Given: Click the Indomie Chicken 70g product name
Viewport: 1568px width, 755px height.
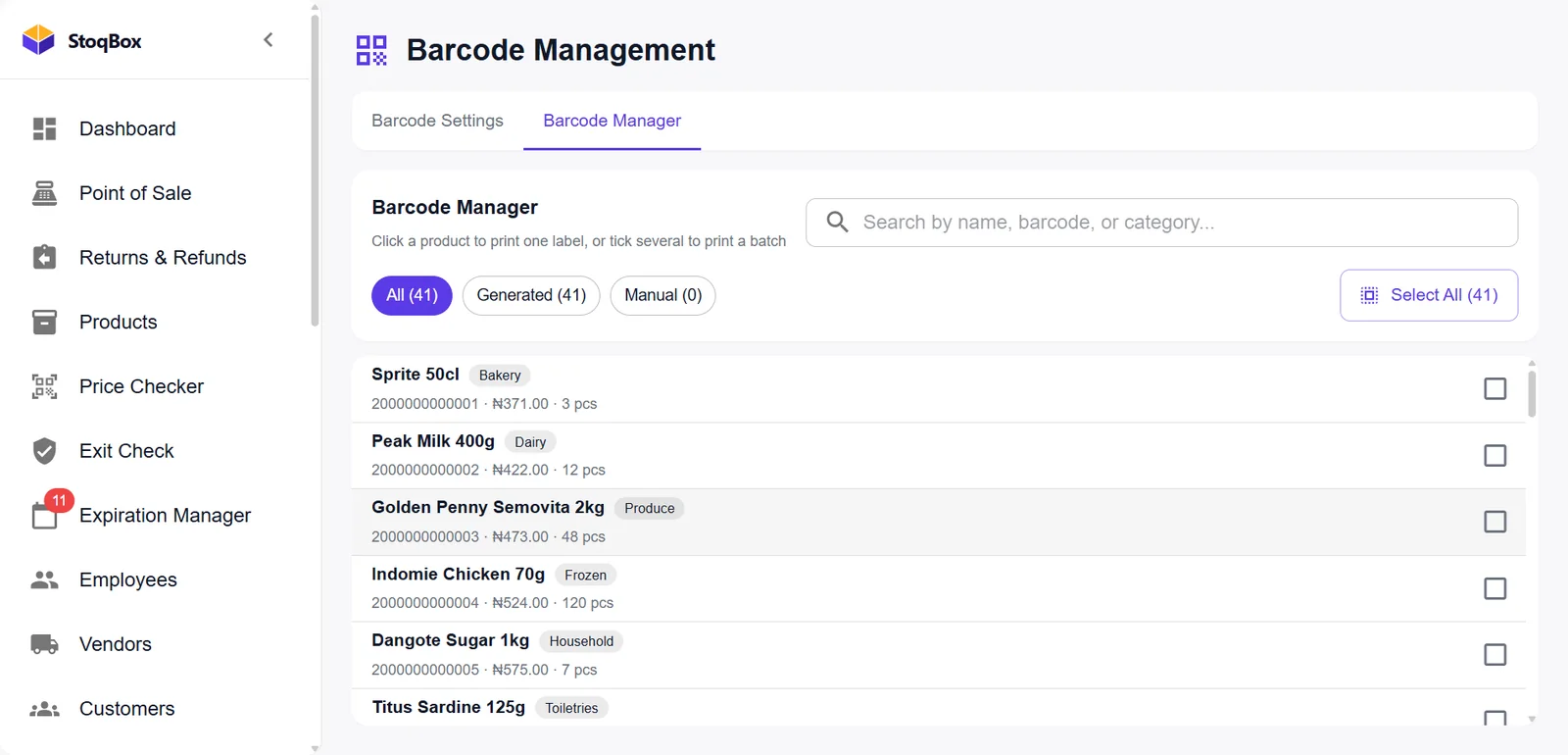Looking at the screenshot, I should pos(458,574).
